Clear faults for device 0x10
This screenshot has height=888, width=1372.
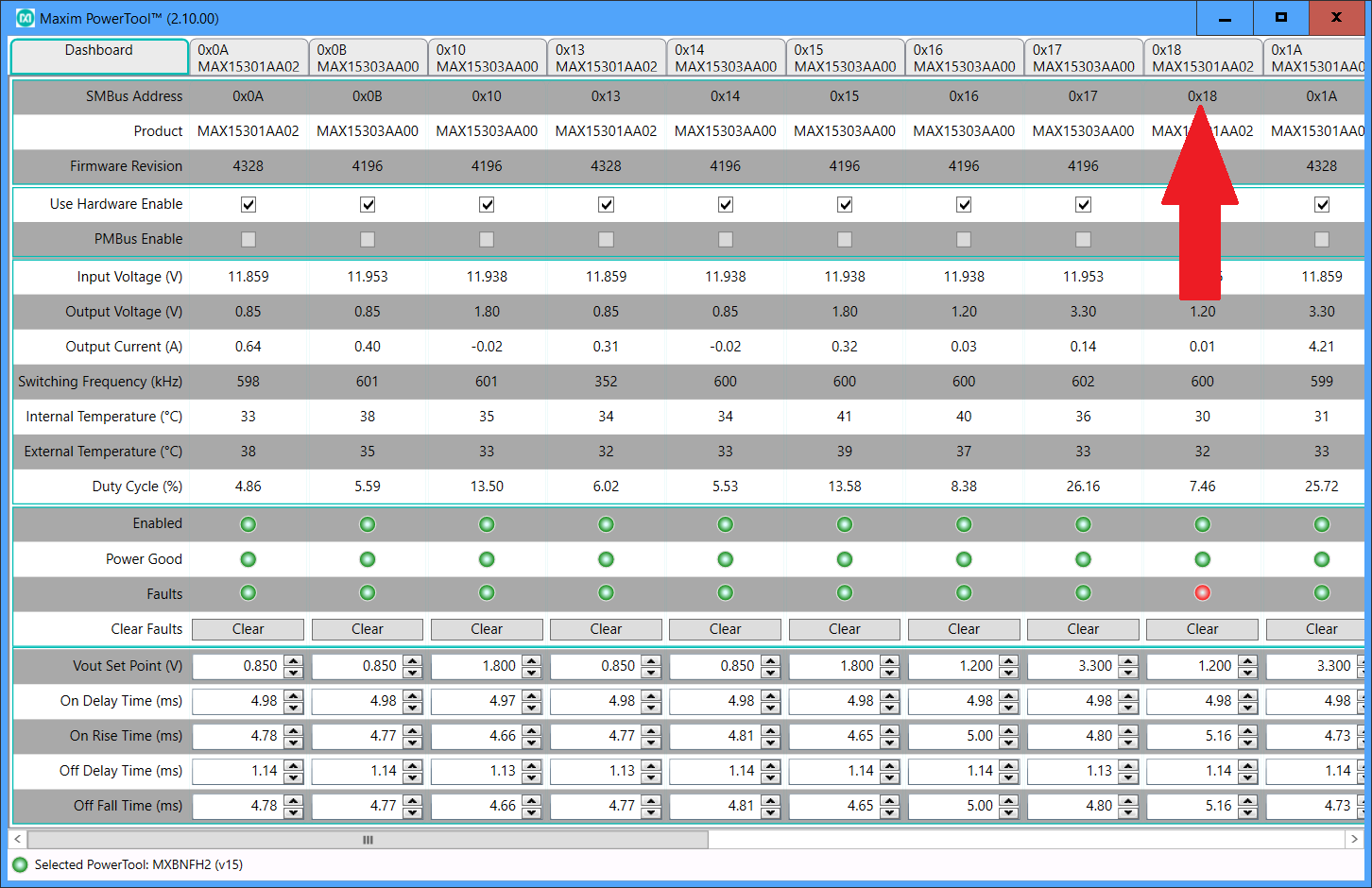(487, 629)
